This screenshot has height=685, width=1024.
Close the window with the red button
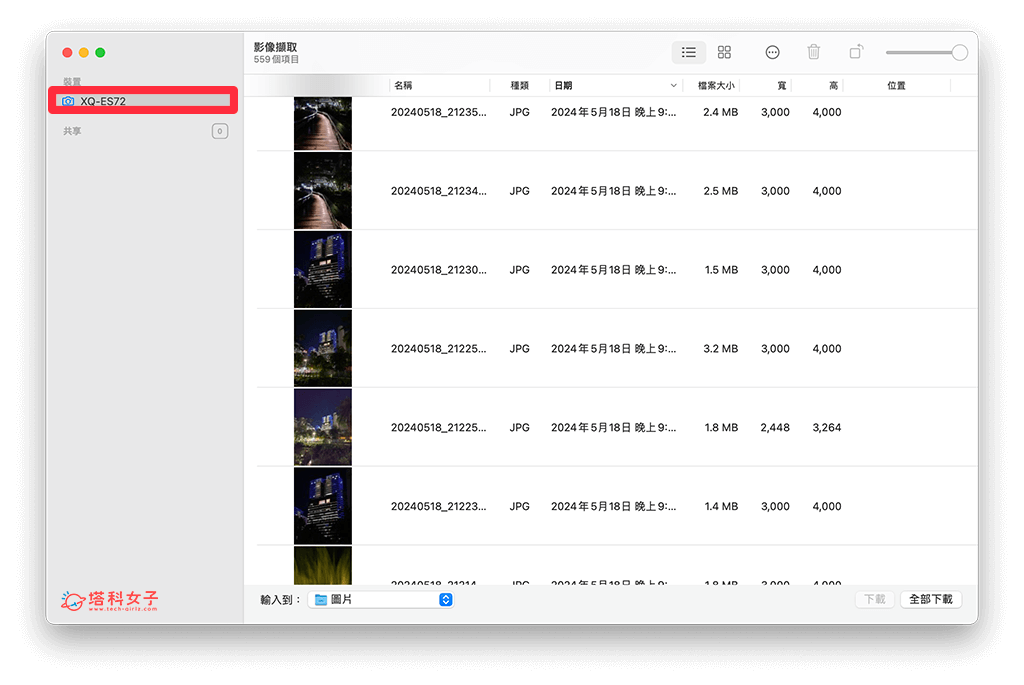pyautogui.click(x=67, y=52)
